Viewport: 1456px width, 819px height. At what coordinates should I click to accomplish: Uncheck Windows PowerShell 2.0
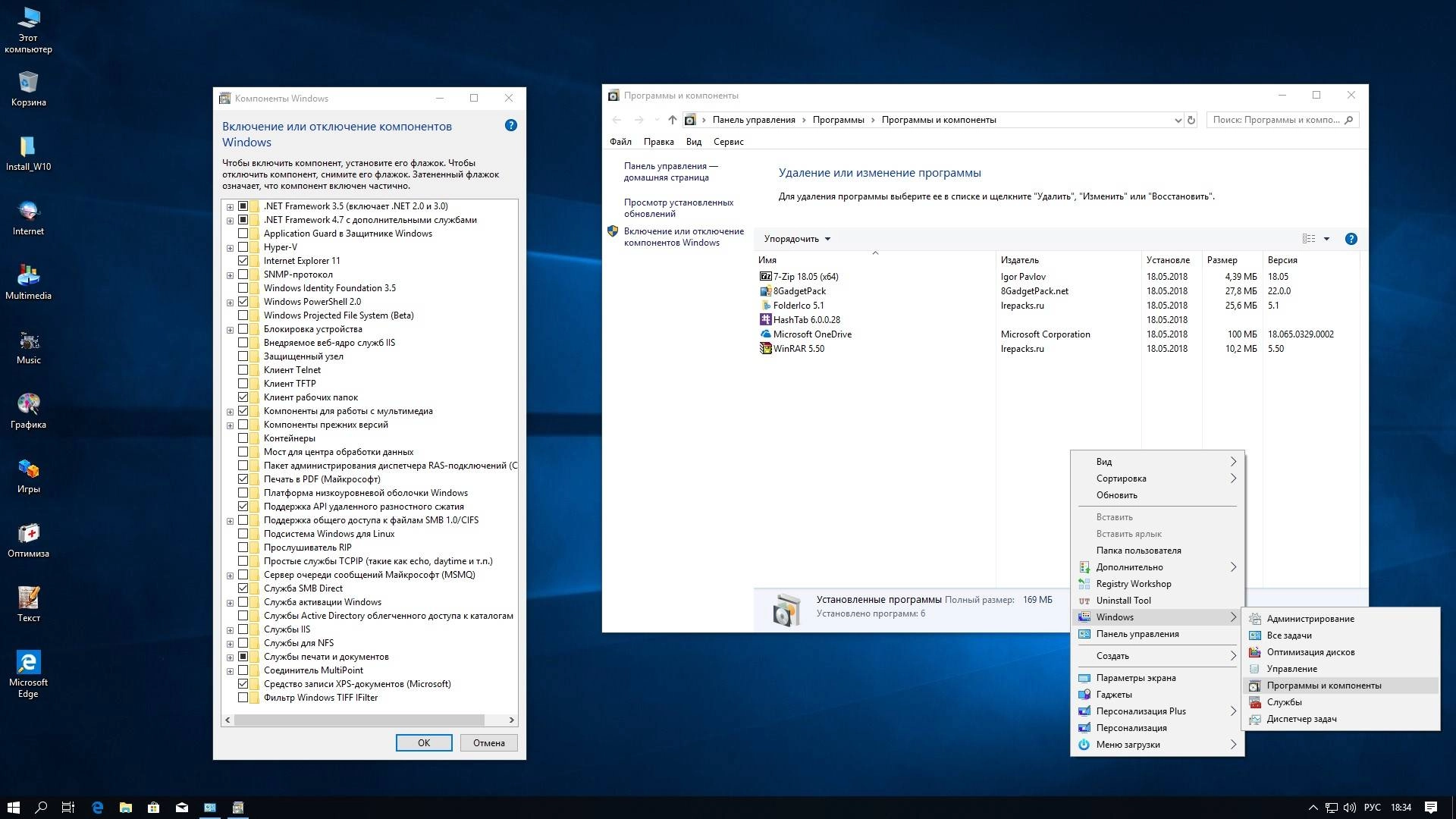click(243, 302)
